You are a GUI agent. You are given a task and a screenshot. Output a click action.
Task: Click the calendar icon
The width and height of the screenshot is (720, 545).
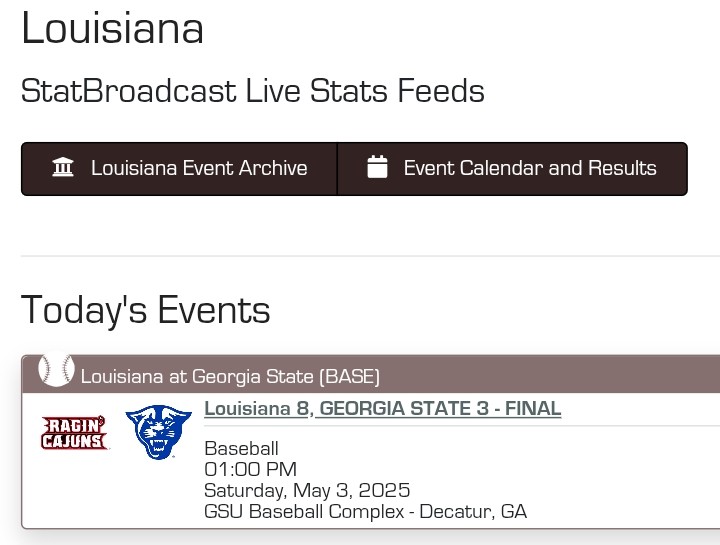pyautogui.click(x=377, y=167)
